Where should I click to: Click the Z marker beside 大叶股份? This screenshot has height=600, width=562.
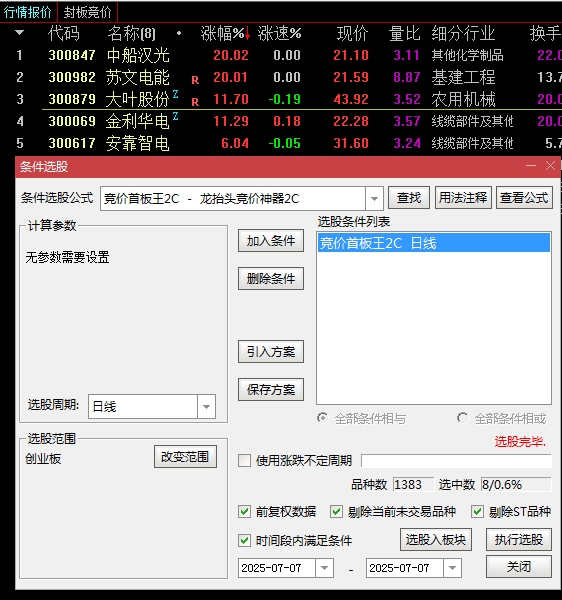coord(175,93)
